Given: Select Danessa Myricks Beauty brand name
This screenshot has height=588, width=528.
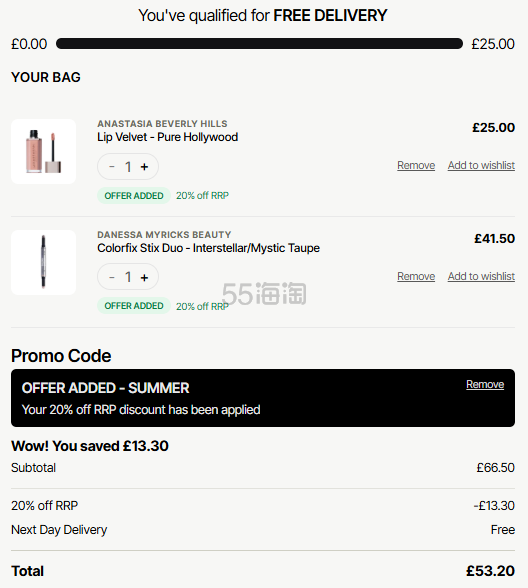Looking at the screenshot, I should pyautogui.click(x=164, y=235).
